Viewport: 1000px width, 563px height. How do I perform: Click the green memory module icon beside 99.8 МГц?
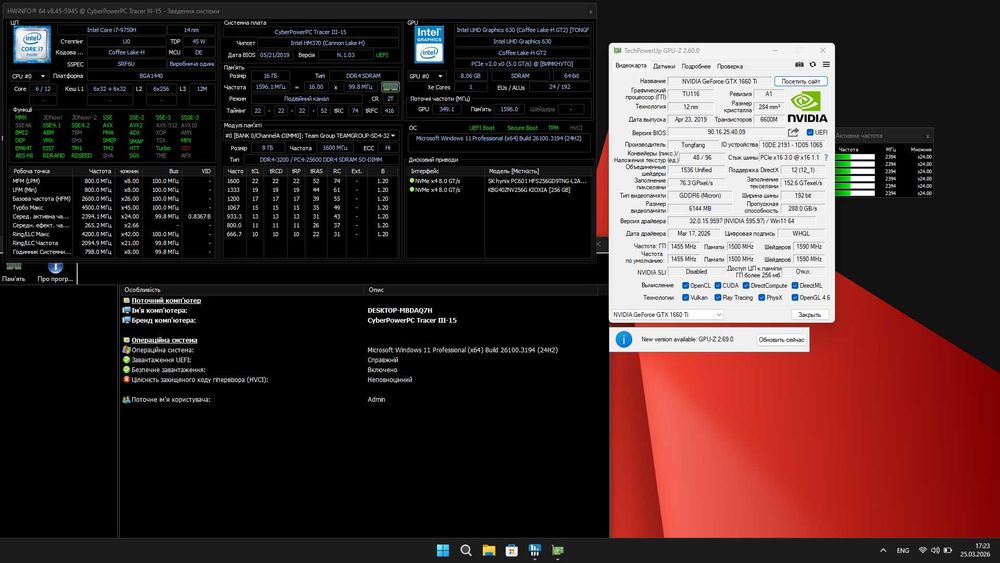(390, 87)
